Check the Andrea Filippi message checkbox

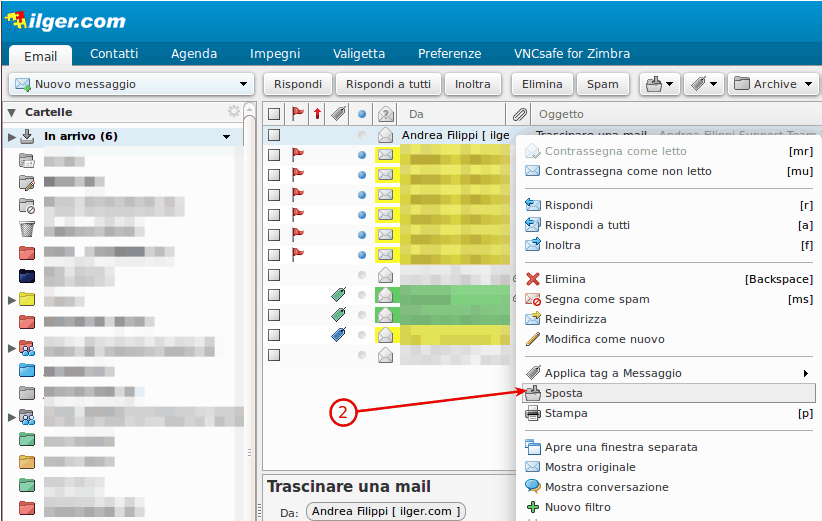(274, 135)
